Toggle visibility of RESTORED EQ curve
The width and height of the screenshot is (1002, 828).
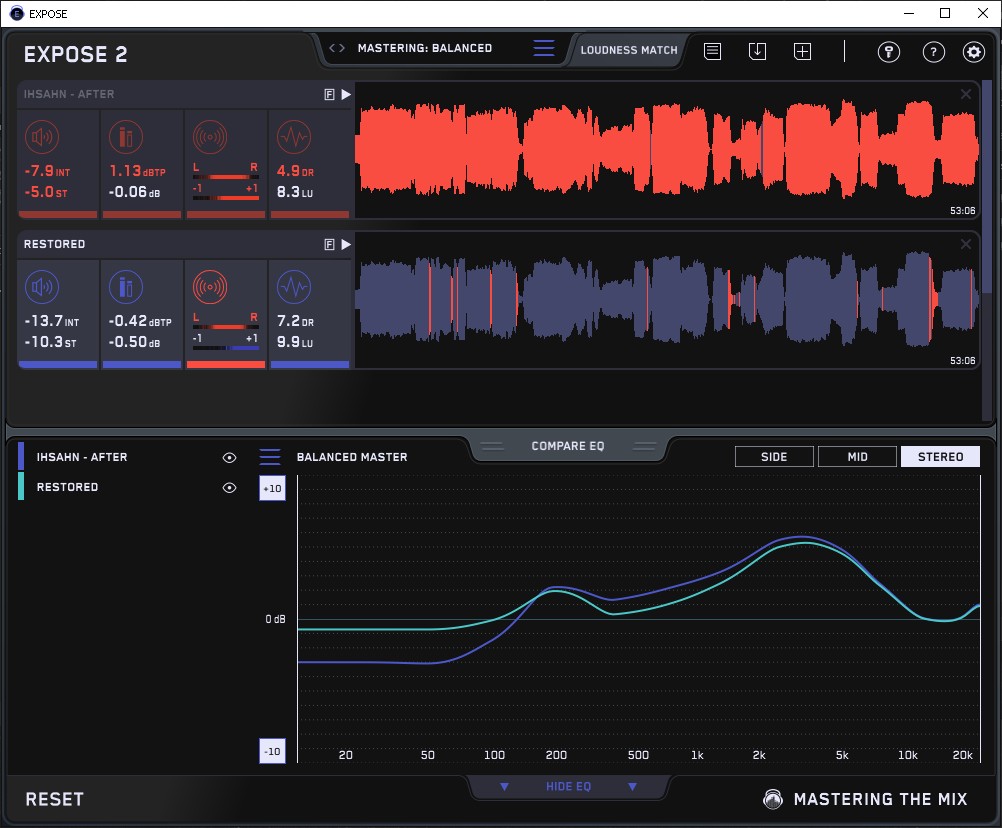coord(230,487)
